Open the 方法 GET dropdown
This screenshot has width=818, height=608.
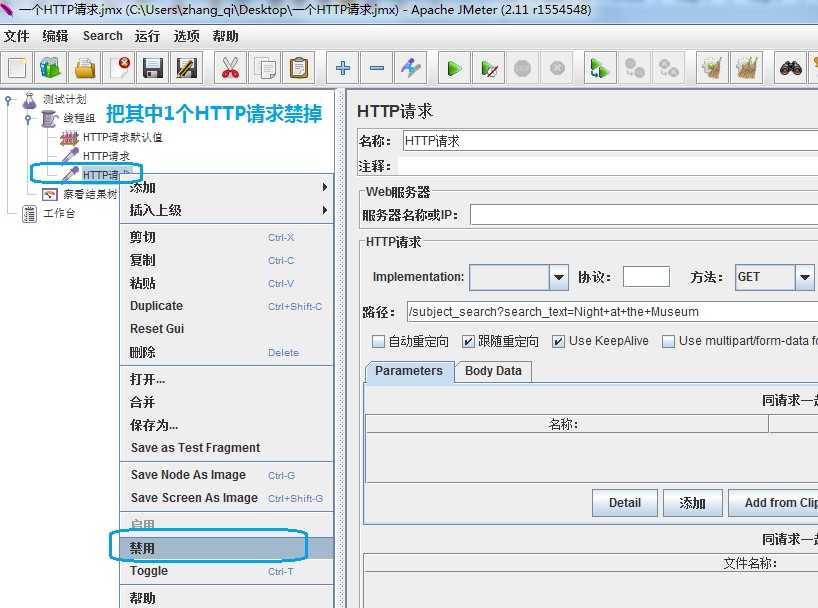[x=804, y=277]
